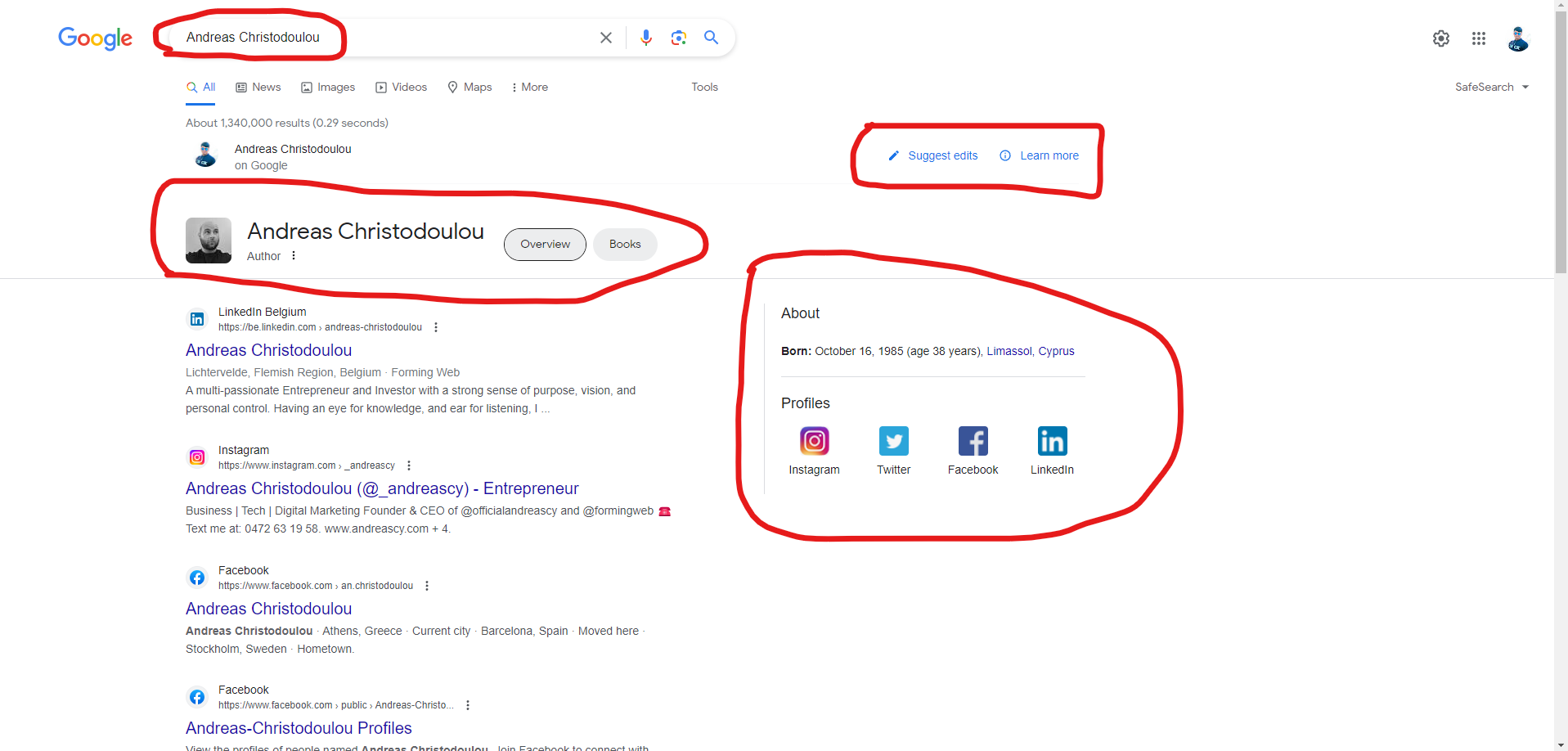
Task: Switch to the Maps tab
Action: coord(470,87)
